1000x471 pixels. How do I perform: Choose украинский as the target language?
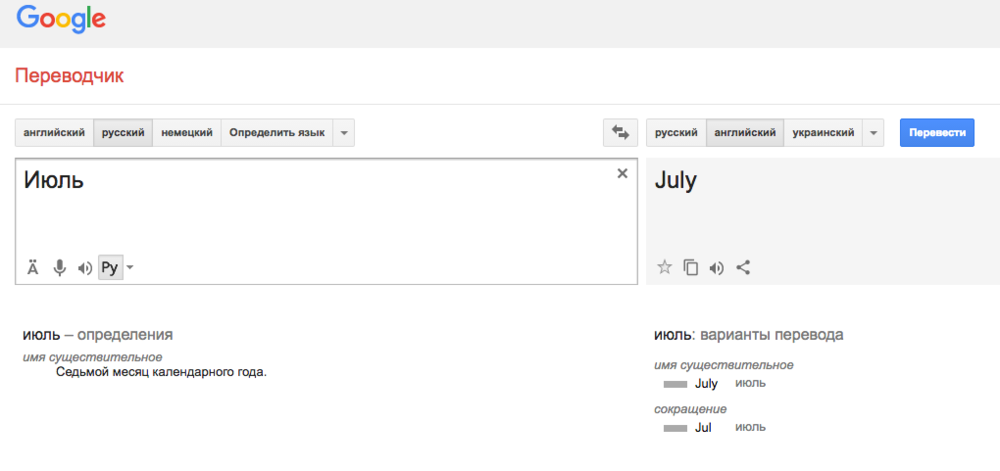click(823, 133)
